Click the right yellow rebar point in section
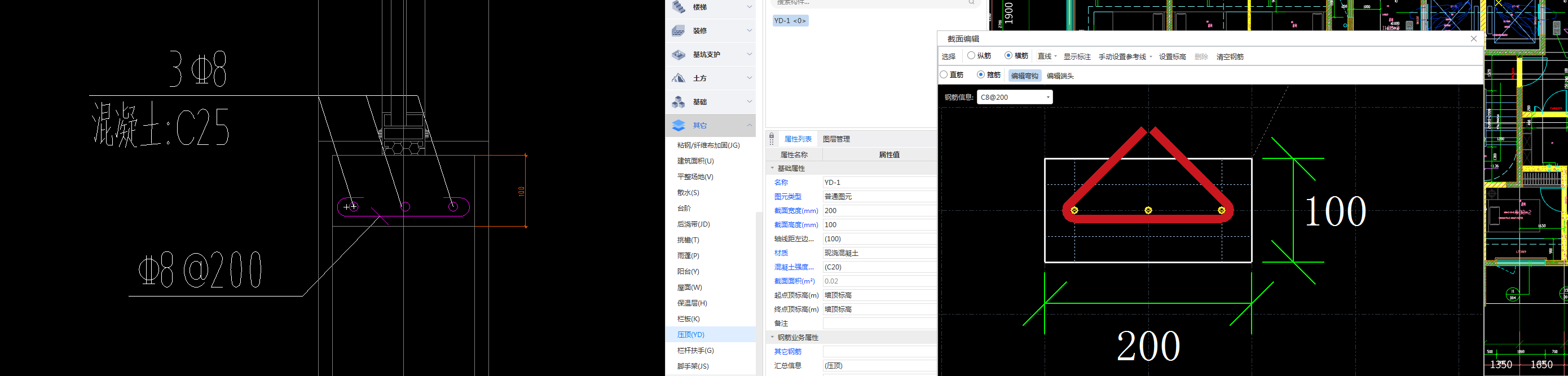Screen dimensions: 1568x376 [1222, 210]
